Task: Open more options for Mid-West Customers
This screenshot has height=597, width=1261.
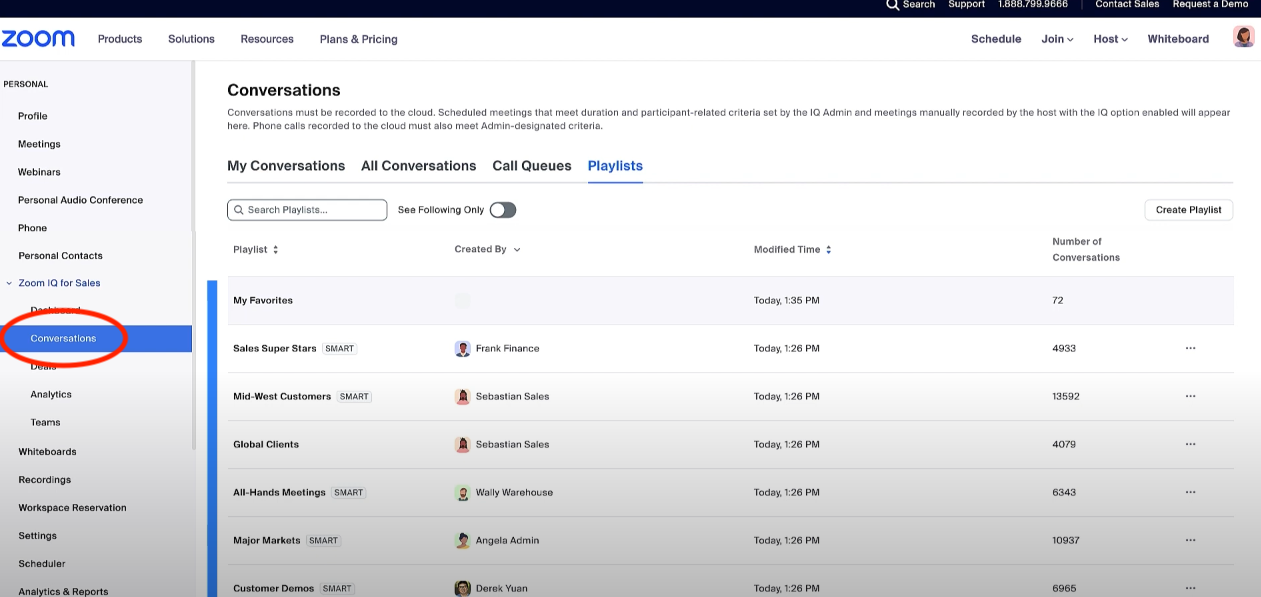Action: click(x=1190, y=396)
